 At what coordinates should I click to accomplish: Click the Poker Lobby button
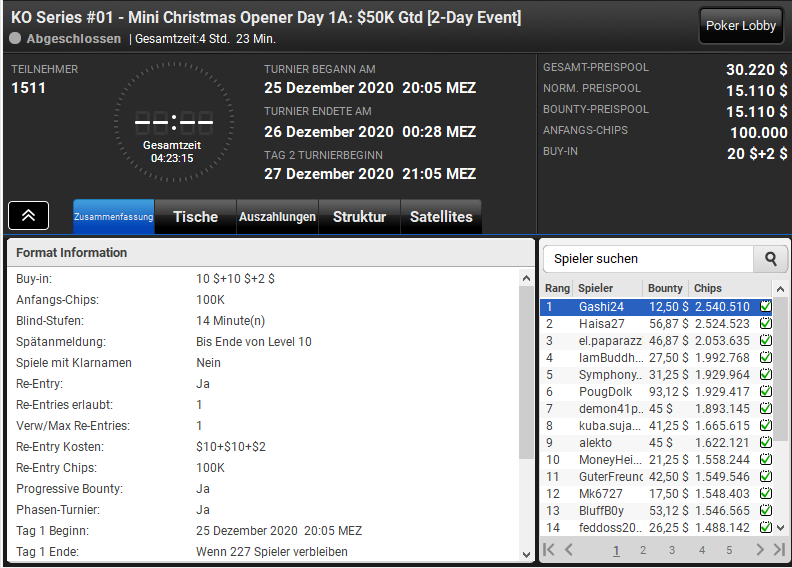tap(740, 26)
